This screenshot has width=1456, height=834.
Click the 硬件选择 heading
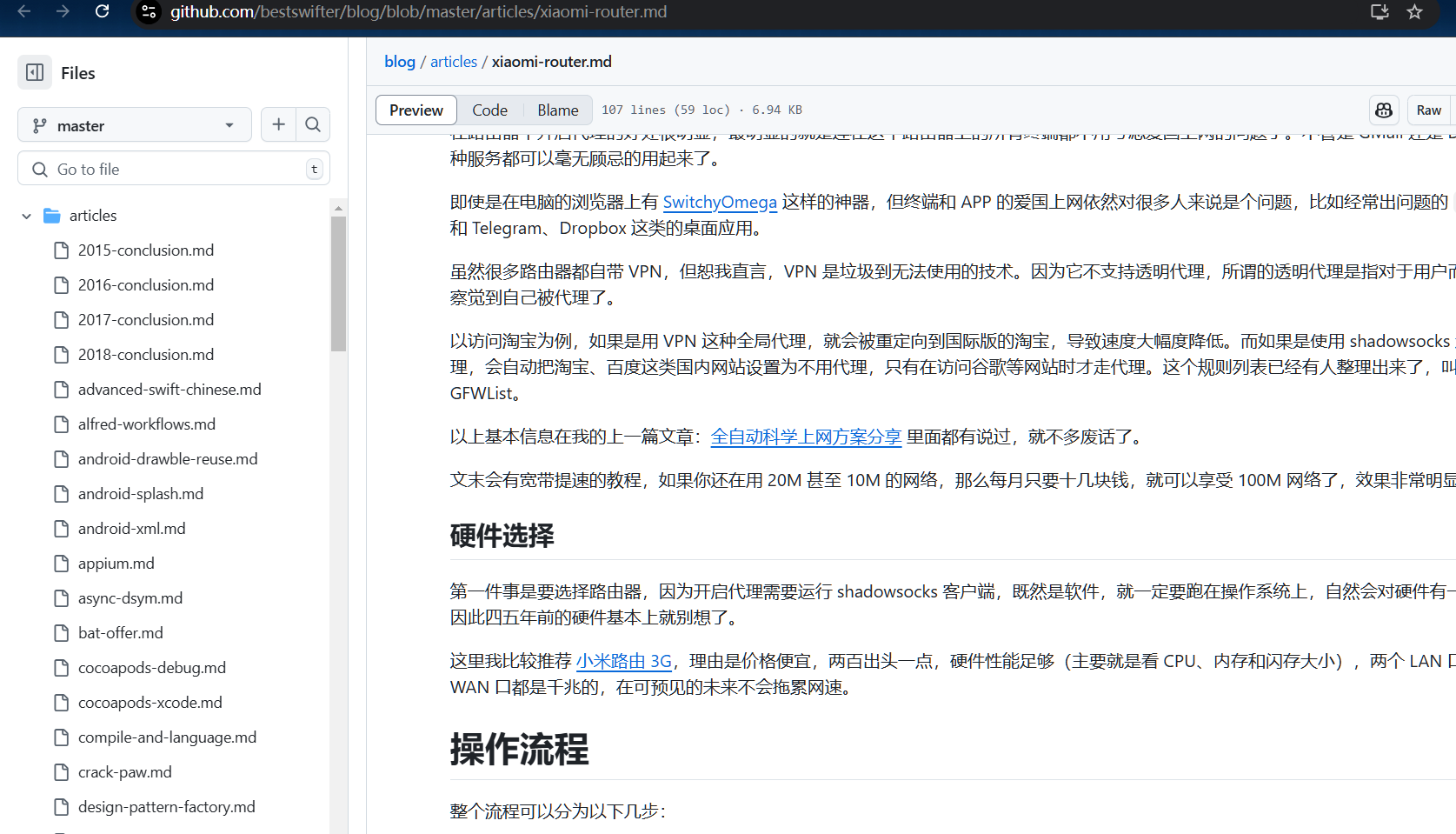[x=502, y=536]
